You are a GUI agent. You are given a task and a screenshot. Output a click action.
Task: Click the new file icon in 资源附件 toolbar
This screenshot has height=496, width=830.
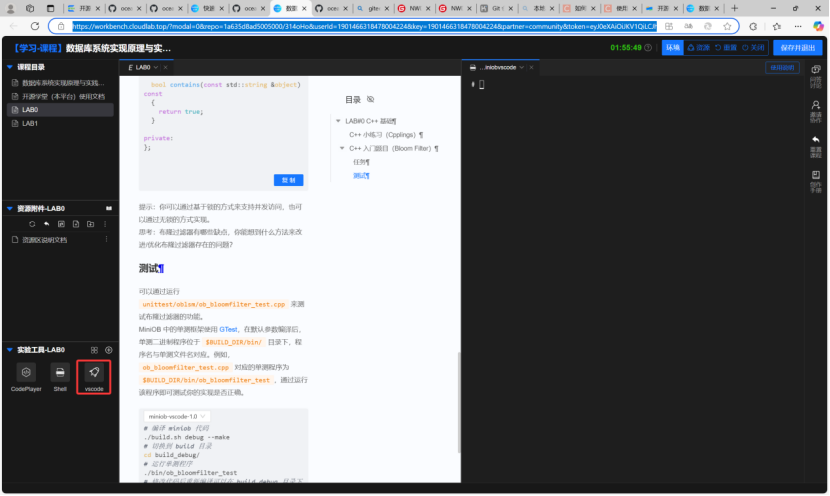[x=76, y=224]
